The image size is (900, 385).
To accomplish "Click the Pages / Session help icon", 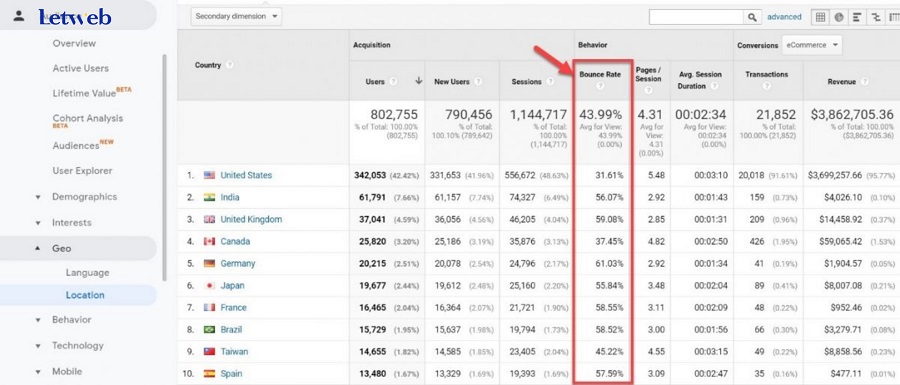I will tap(648, 90).
